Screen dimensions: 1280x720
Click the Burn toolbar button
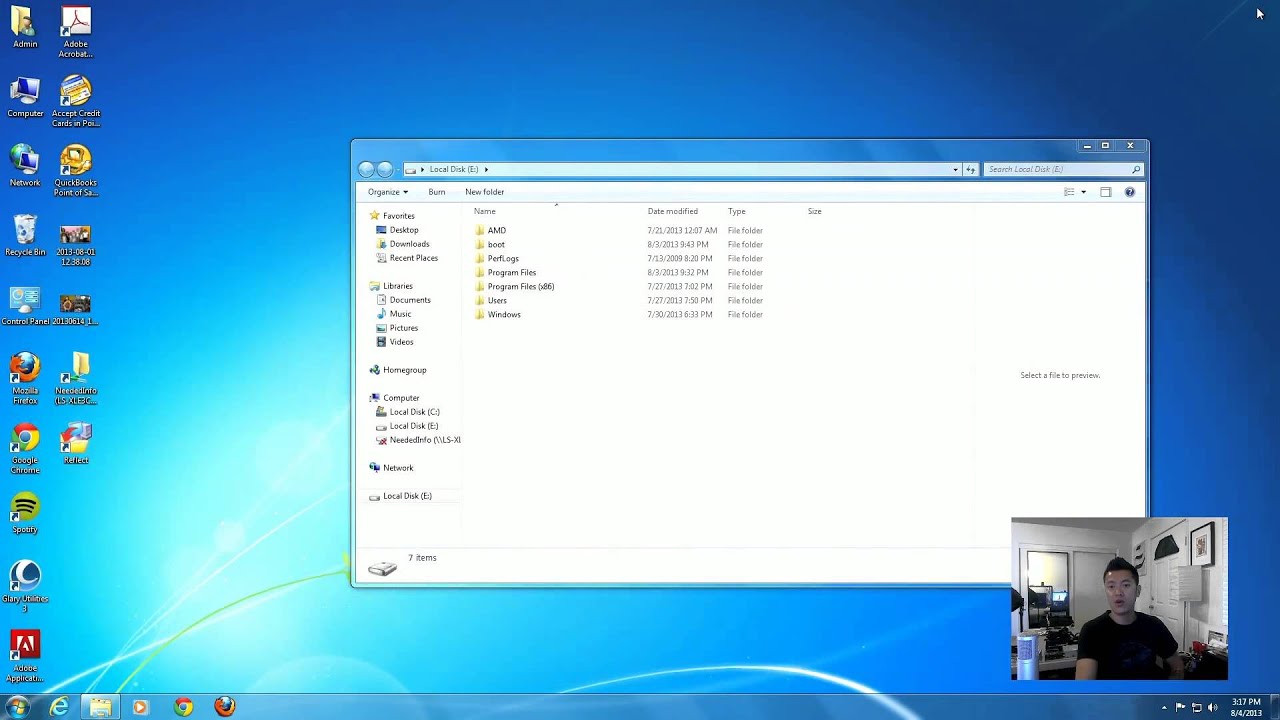pos(437,192)
